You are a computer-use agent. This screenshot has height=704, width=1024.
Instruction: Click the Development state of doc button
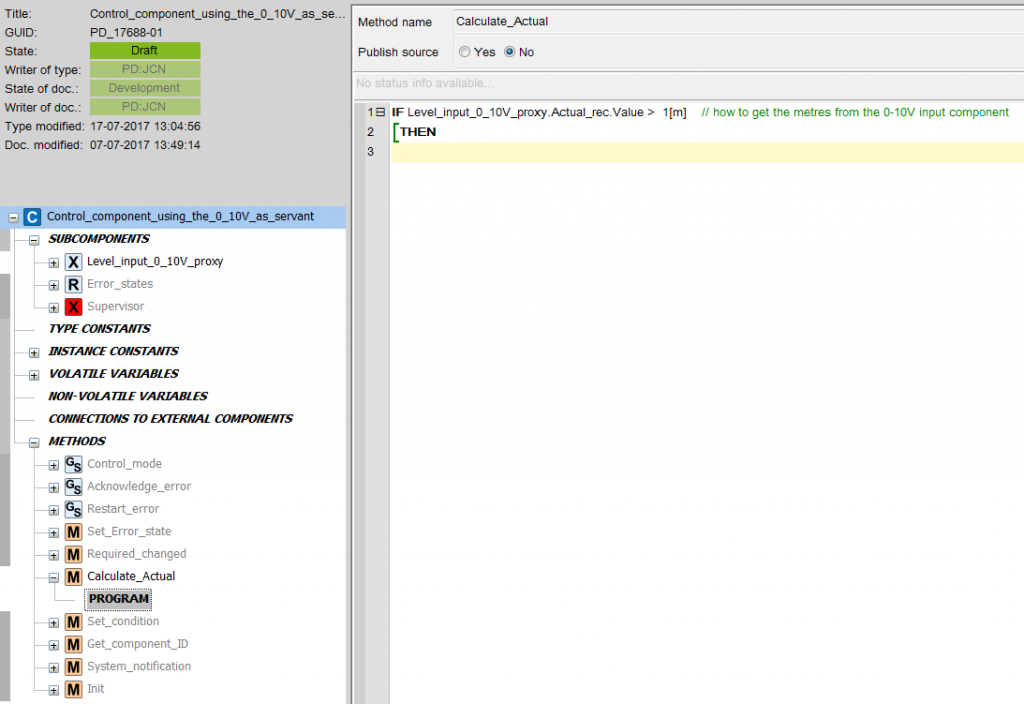(145, 88)
